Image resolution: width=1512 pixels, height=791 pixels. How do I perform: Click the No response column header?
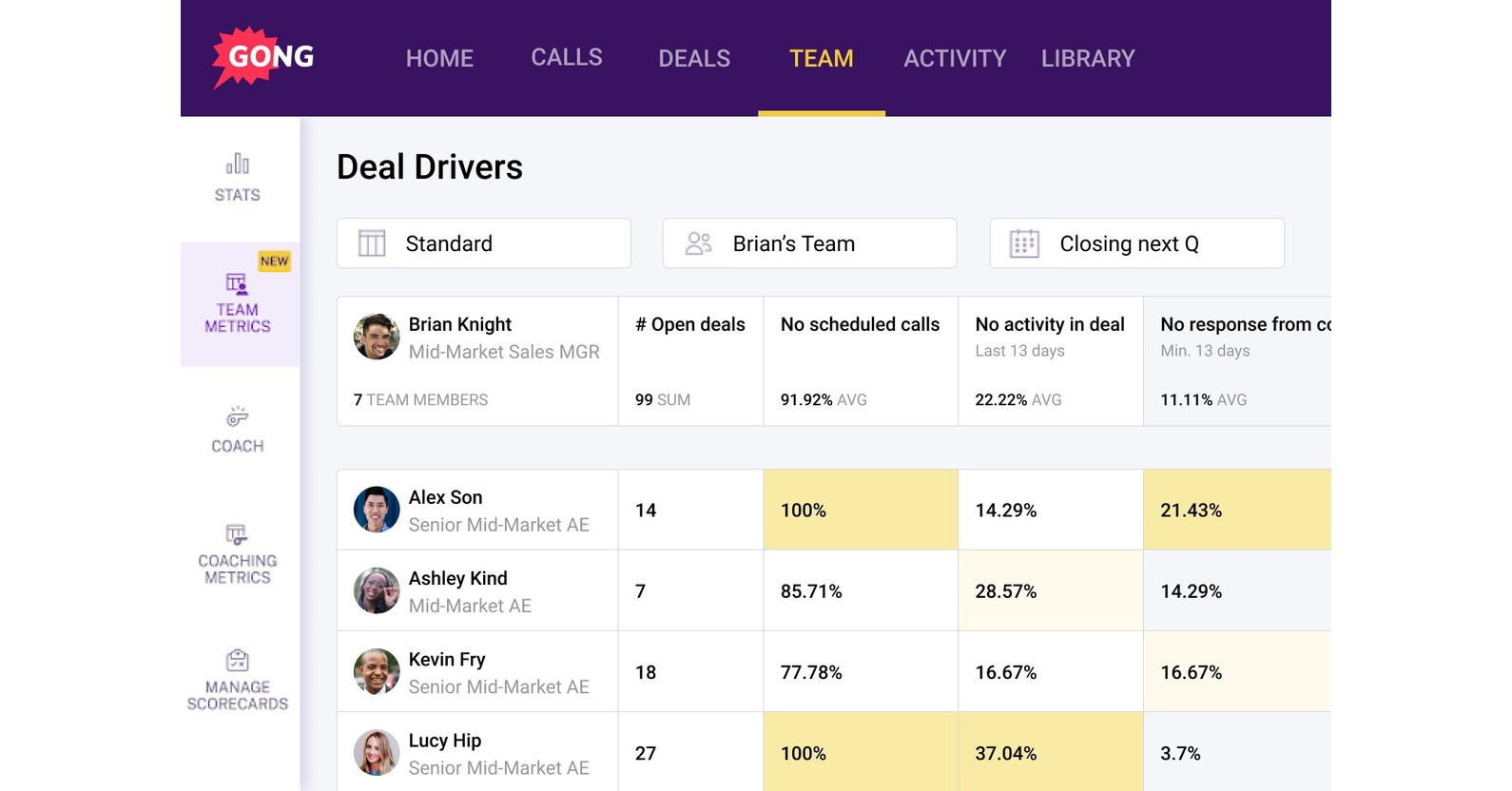tap(1246, 324)
